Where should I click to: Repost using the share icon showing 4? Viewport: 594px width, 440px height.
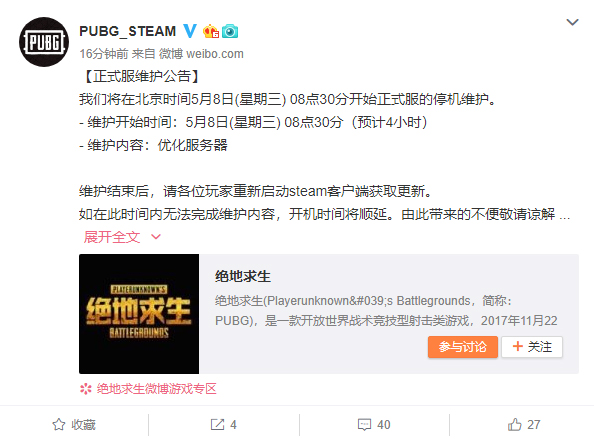[x=217, y=424]
